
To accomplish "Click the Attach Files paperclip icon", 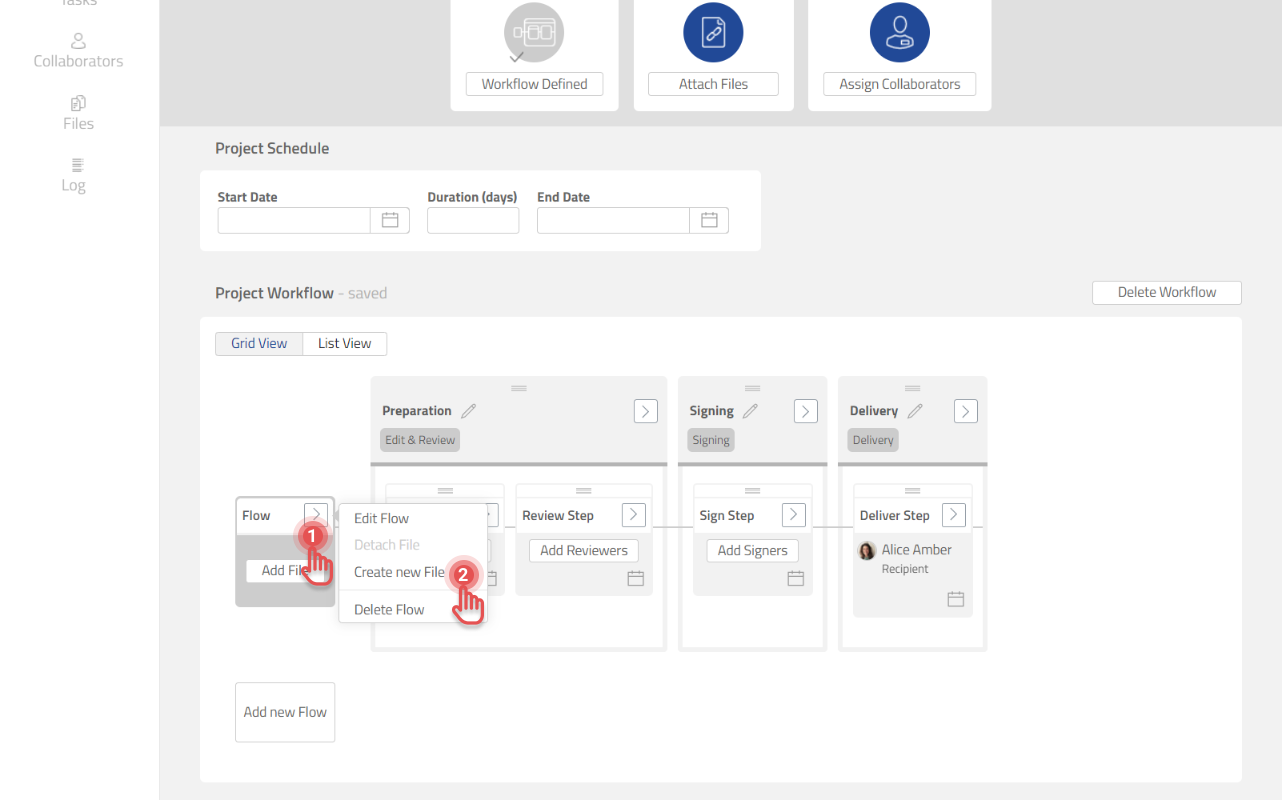I will pos(713,33).
